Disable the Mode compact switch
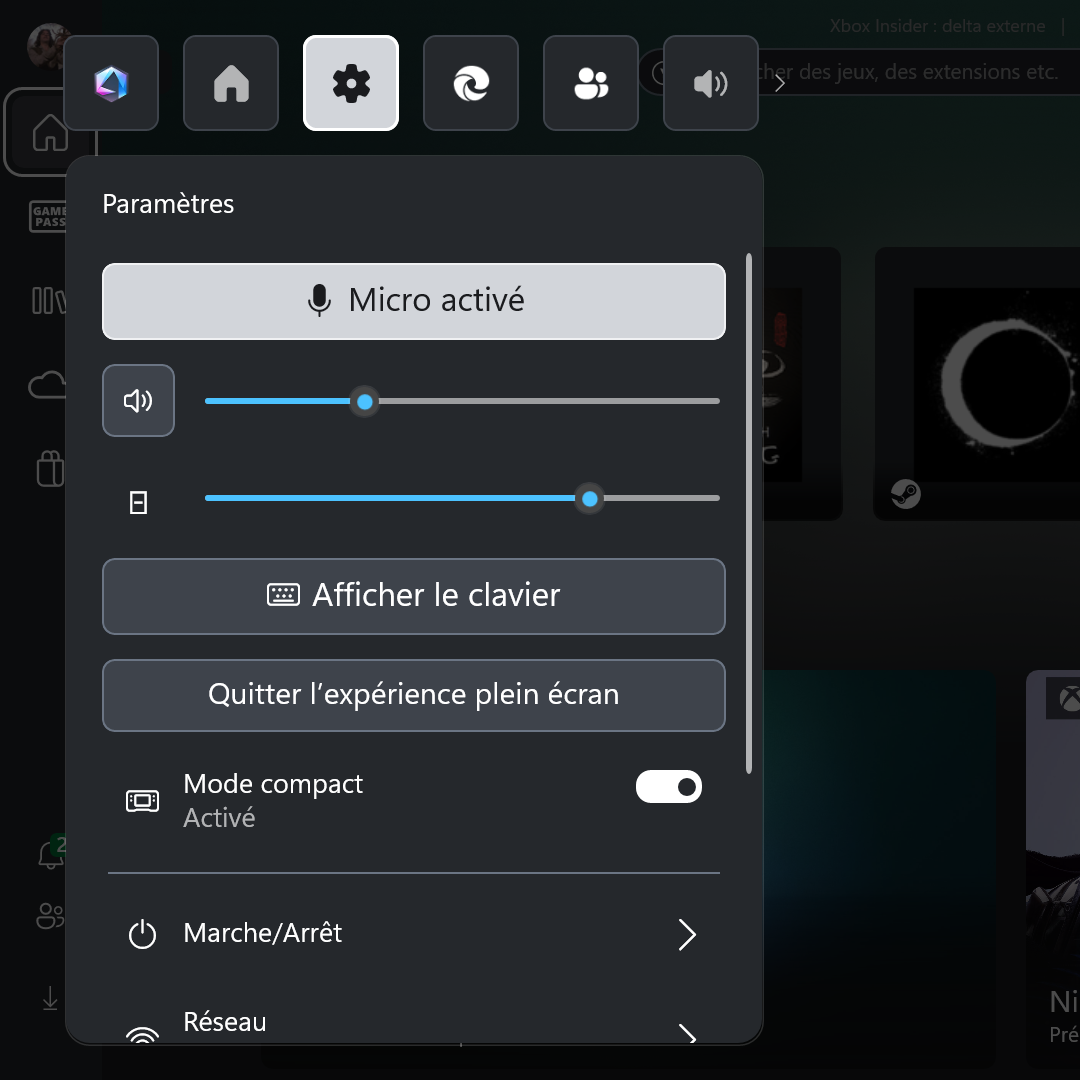 click(669, 787)
